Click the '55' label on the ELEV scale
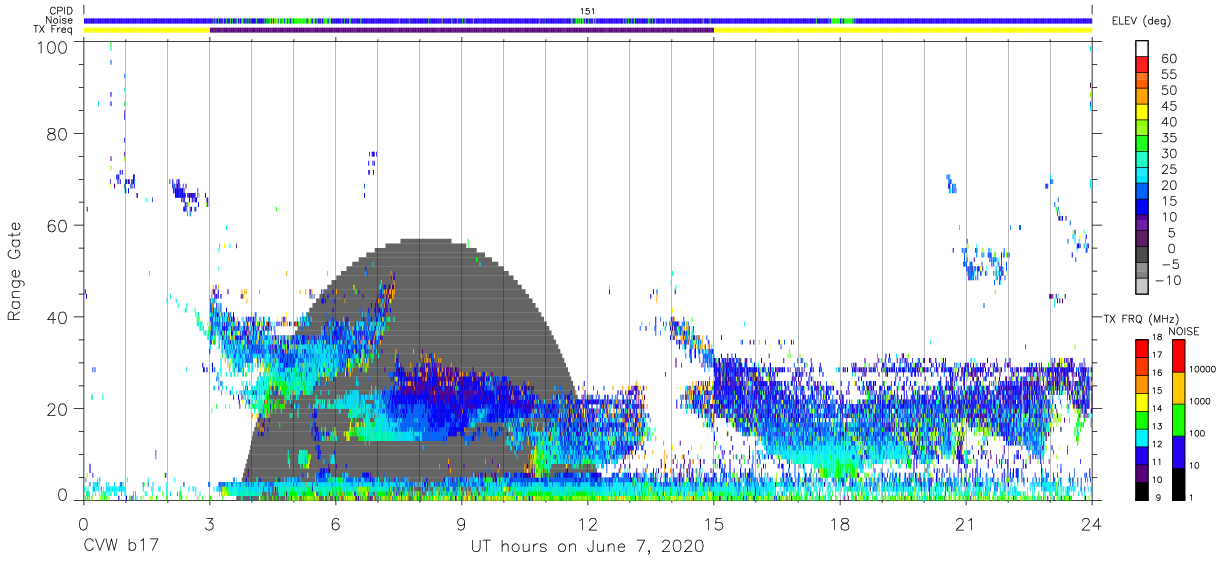This screenshot has width=1228, height=567. coord(1168,75)
